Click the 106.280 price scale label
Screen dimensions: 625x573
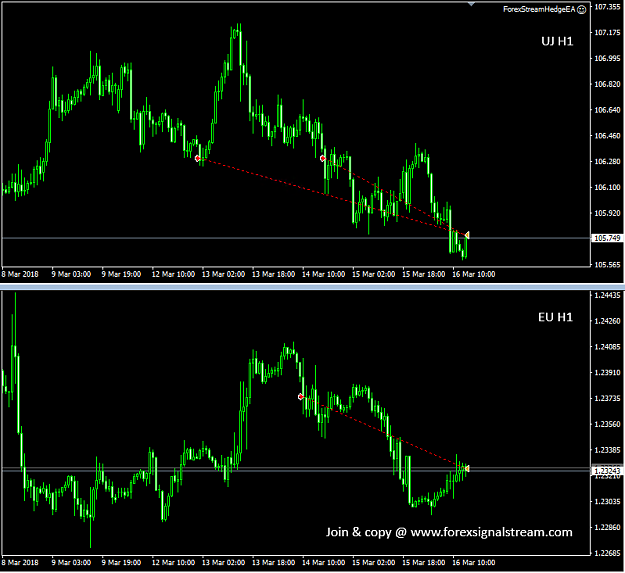[x=607, y=161]
